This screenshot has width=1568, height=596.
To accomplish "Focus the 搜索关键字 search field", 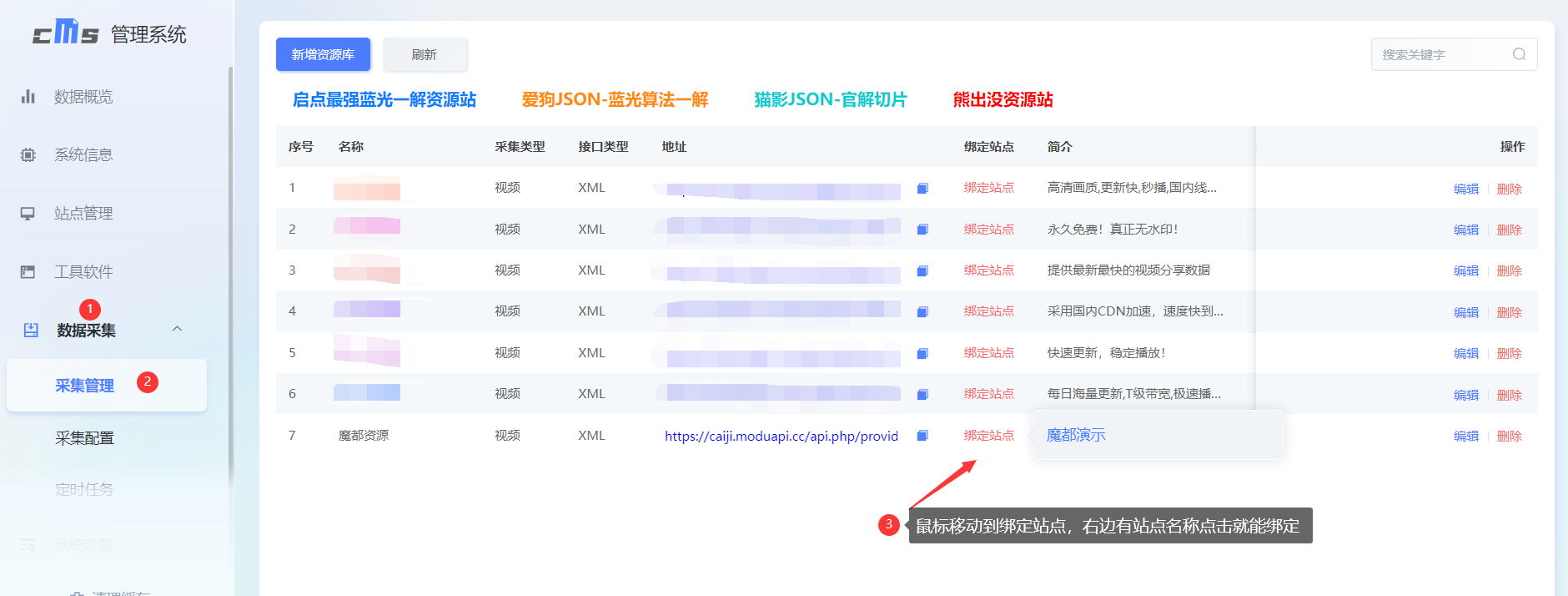I will click(x=1441, y=54).
